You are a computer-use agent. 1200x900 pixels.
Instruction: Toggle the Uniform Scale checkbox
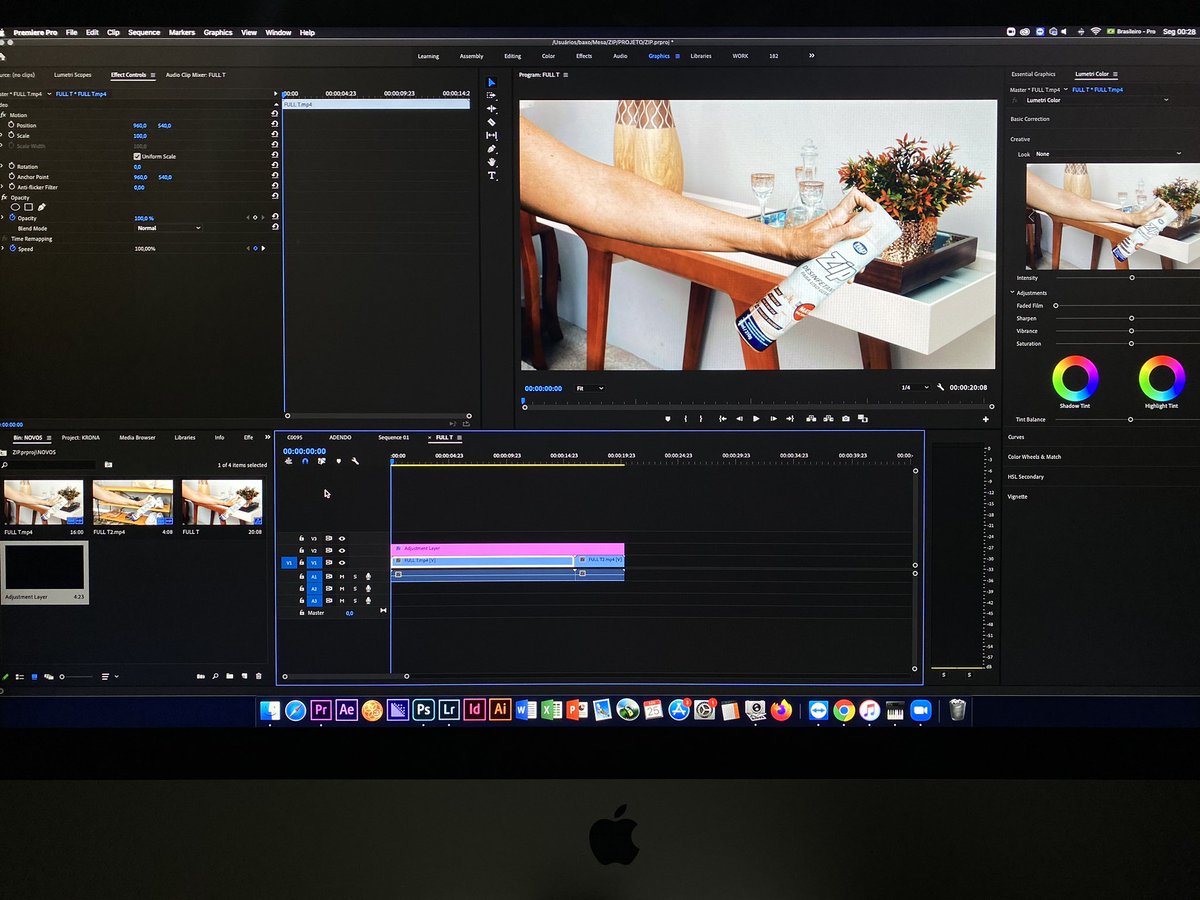coord(137,156)
